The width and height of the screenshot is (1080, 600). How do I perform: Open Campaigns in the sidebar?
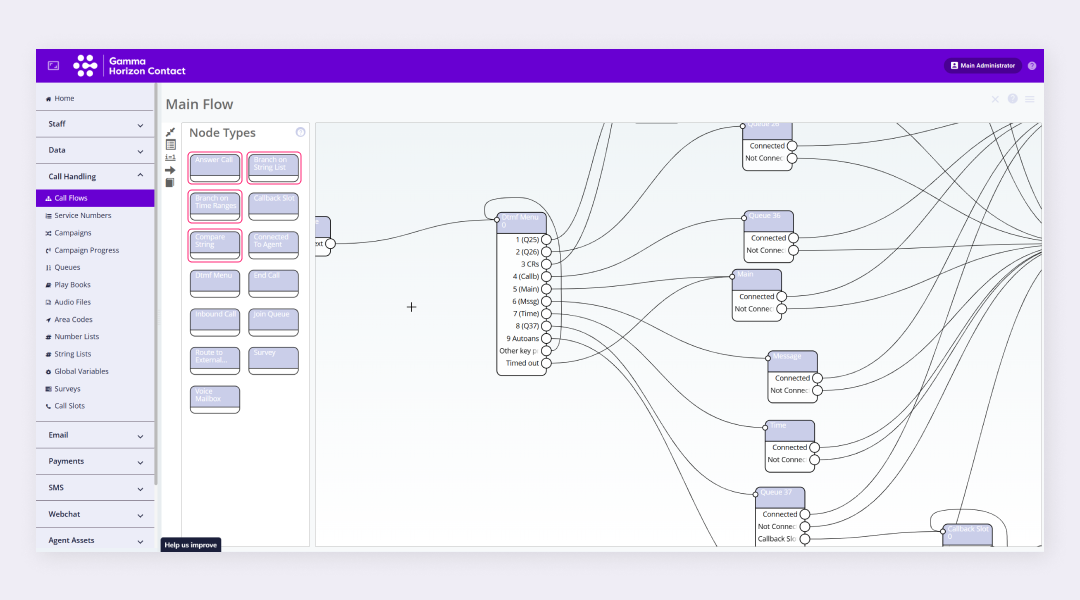[95, 233]
